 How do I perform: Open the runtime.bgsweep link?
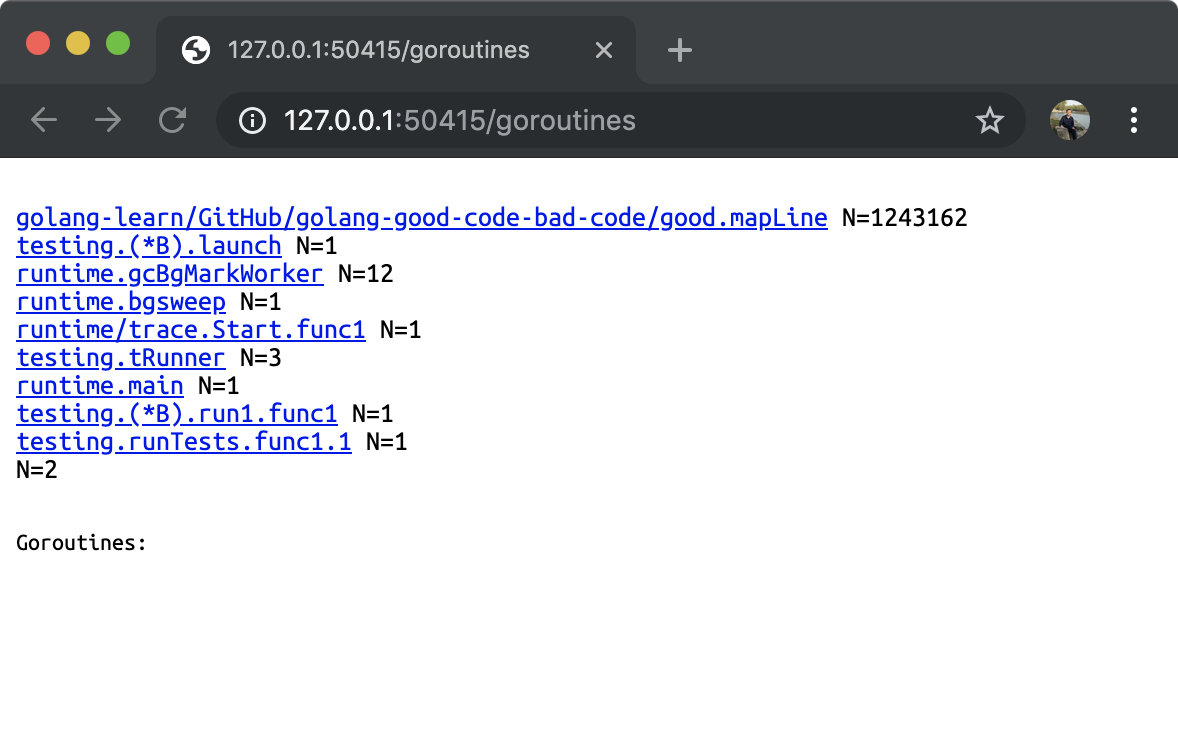click(x=121, y=301)
